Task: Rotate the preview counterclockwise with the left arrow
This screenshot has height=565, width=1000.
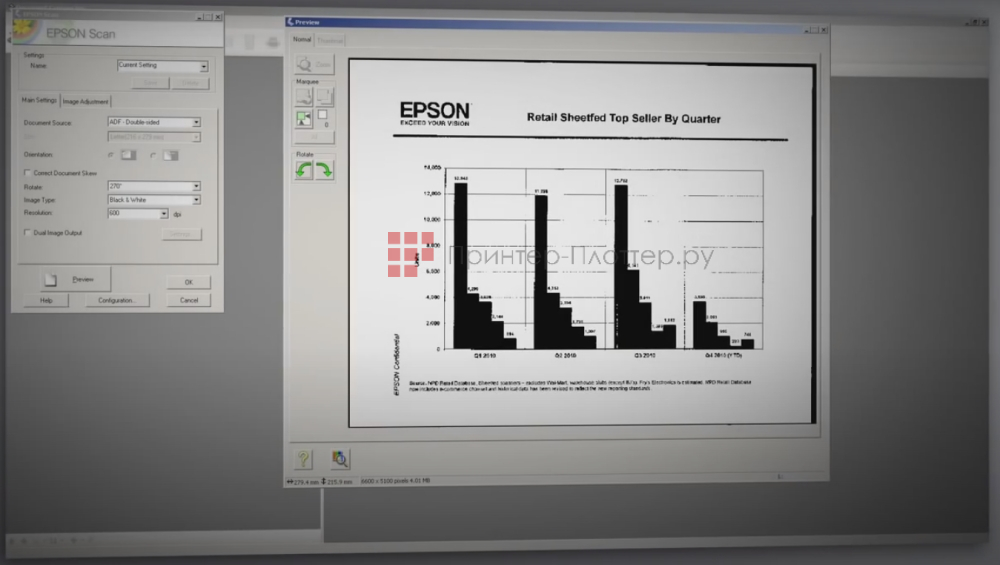Action: coord(303,170)
